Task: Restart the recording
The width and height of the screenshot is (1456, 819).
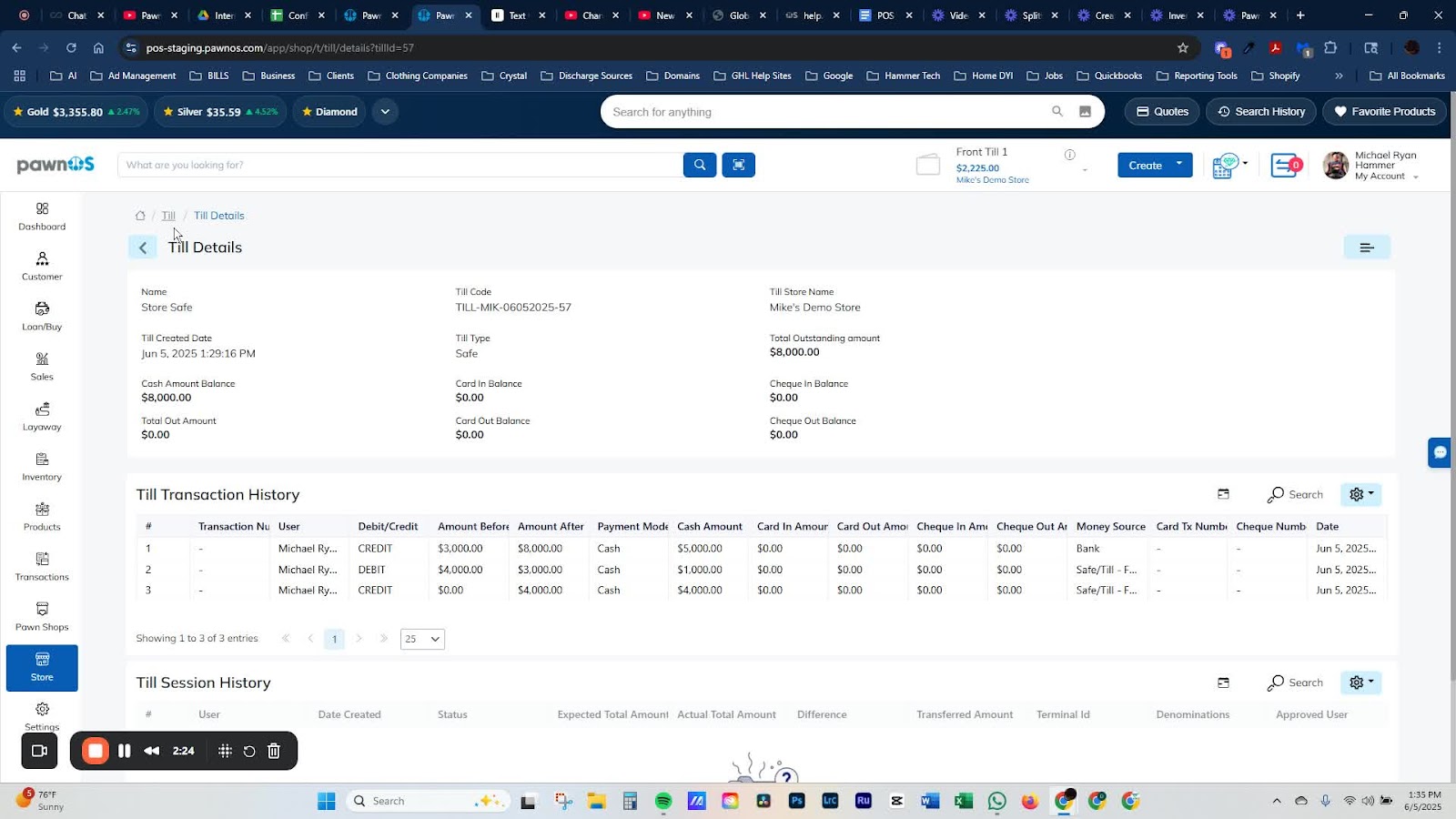Action: coord(249,751)
